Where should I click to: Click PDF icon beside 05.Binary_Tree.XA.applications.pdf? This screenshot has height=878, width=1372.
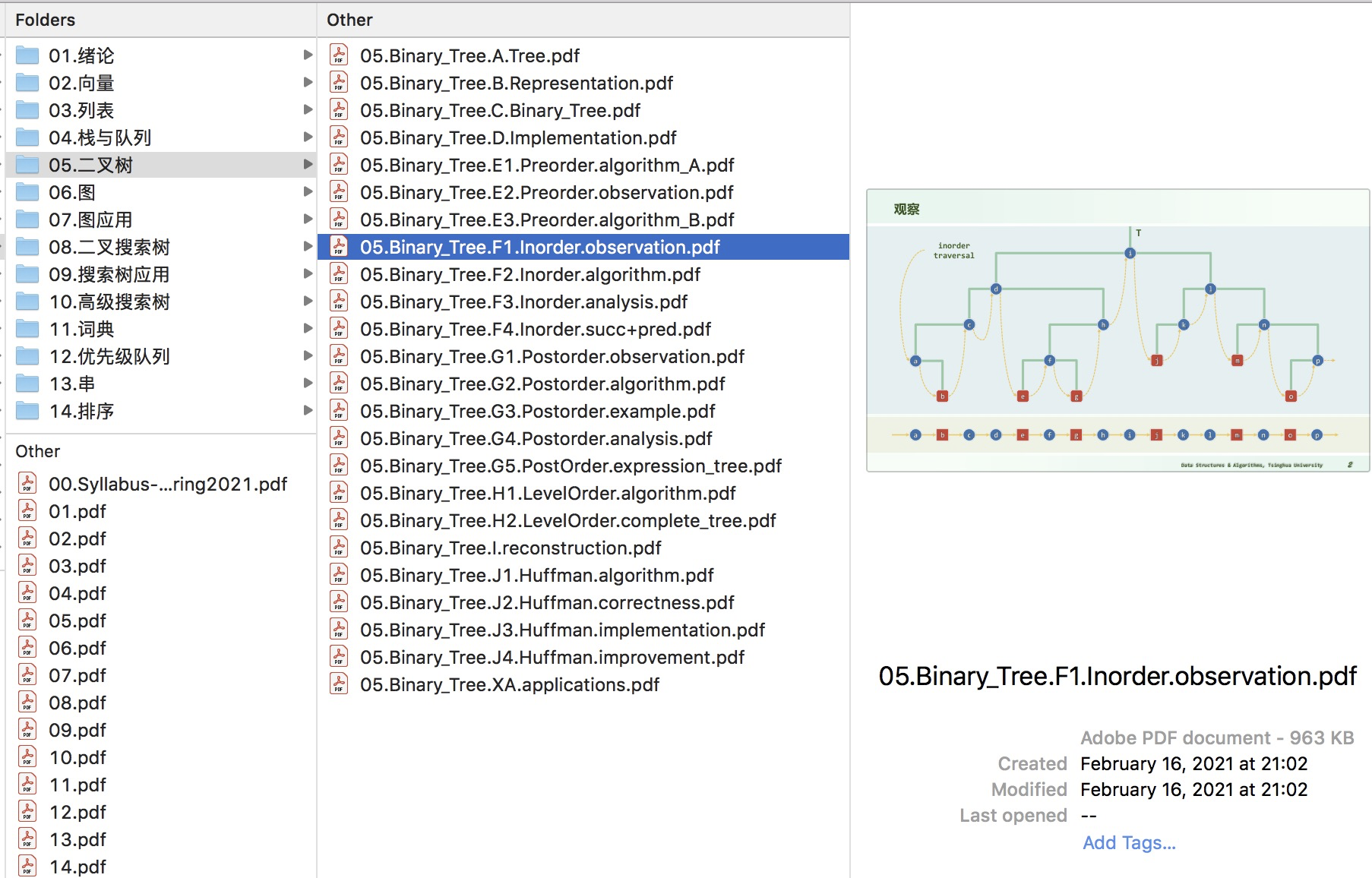339,684
